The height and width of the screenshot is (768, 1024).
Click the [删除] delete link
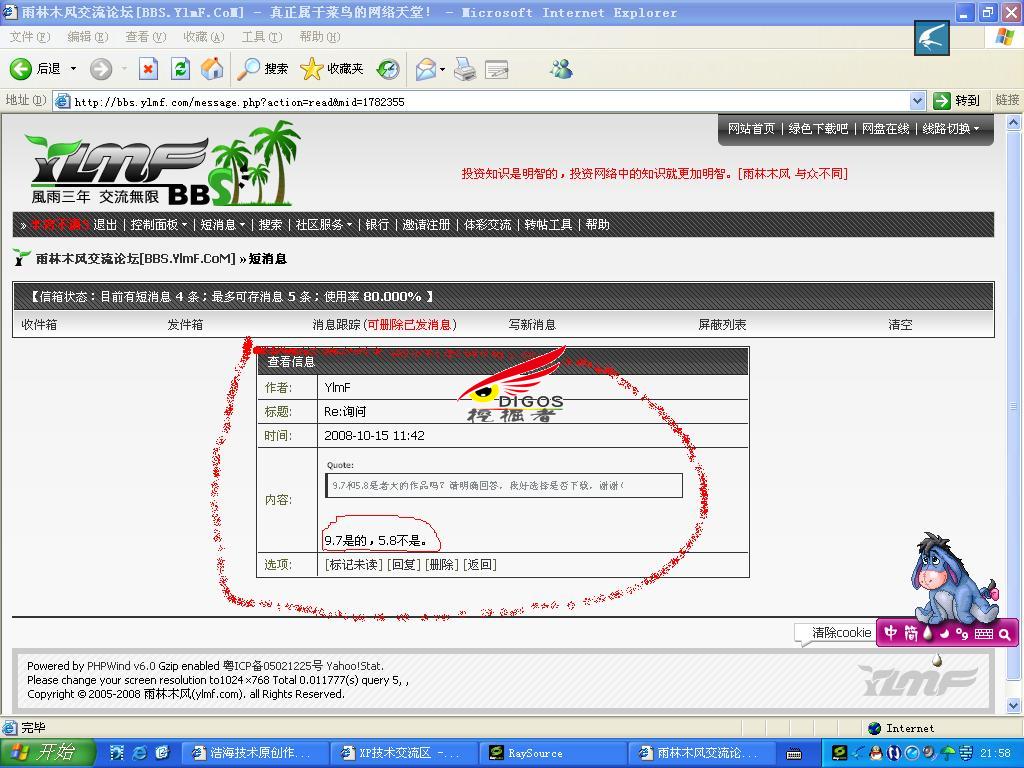coord(441,565)
